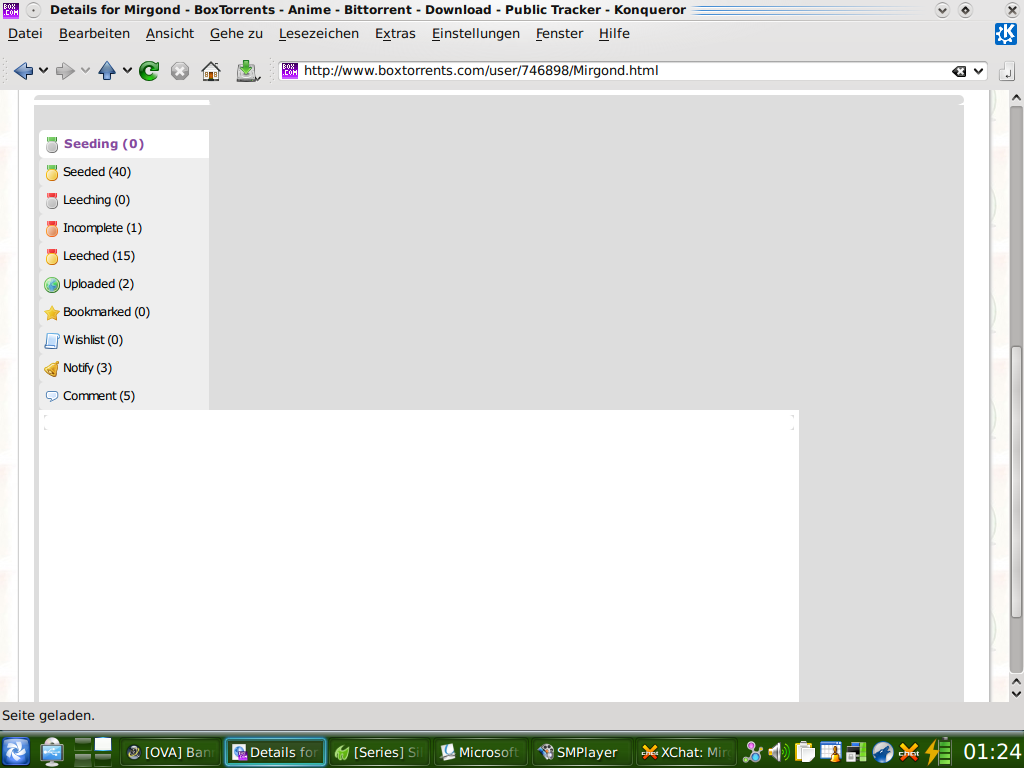The height and width of the screenshot is (768, 1024).
Task: Click the Back navigation arrow
Action: coord(23,71)
